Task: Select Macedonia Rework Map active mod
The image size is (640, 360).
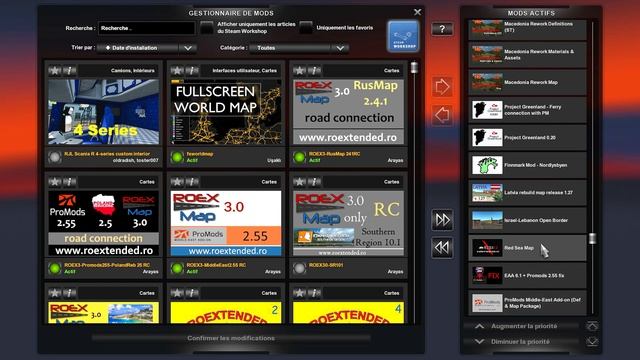Action: click(x=527, y=82)
